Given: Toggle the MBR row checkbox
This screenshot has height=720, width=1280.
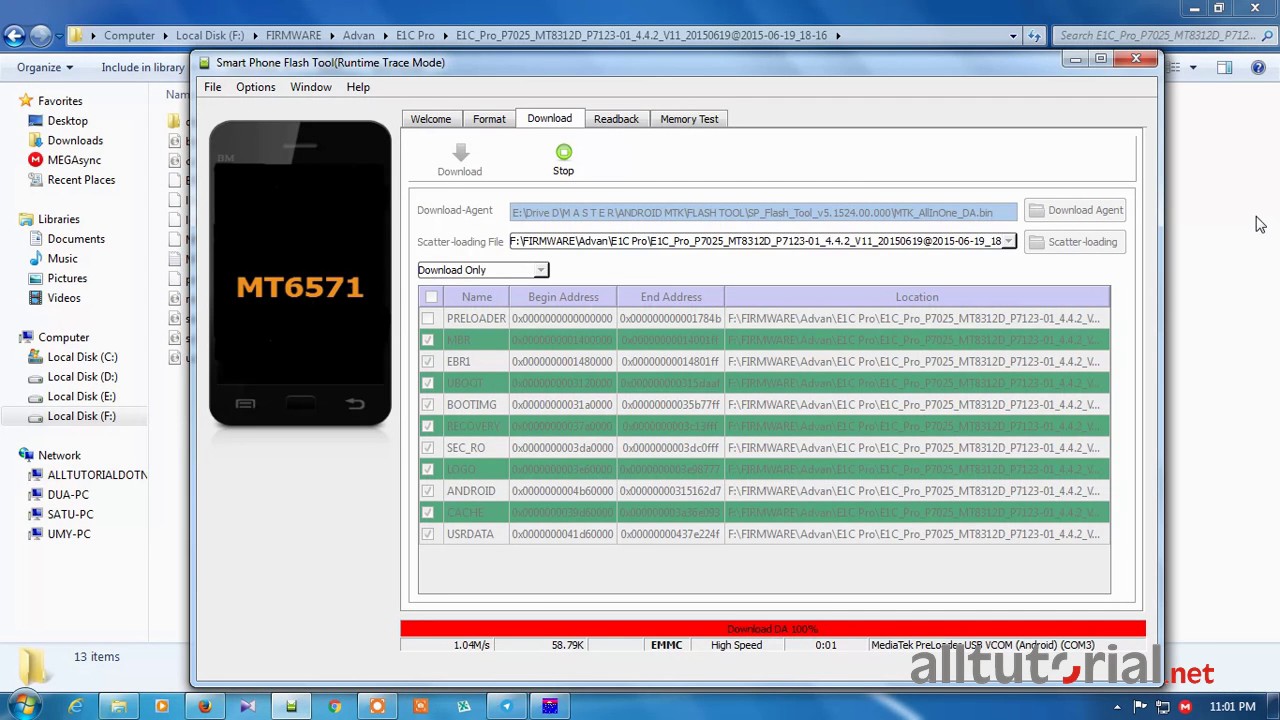Looking at the screenshot, I should (428, 340).
